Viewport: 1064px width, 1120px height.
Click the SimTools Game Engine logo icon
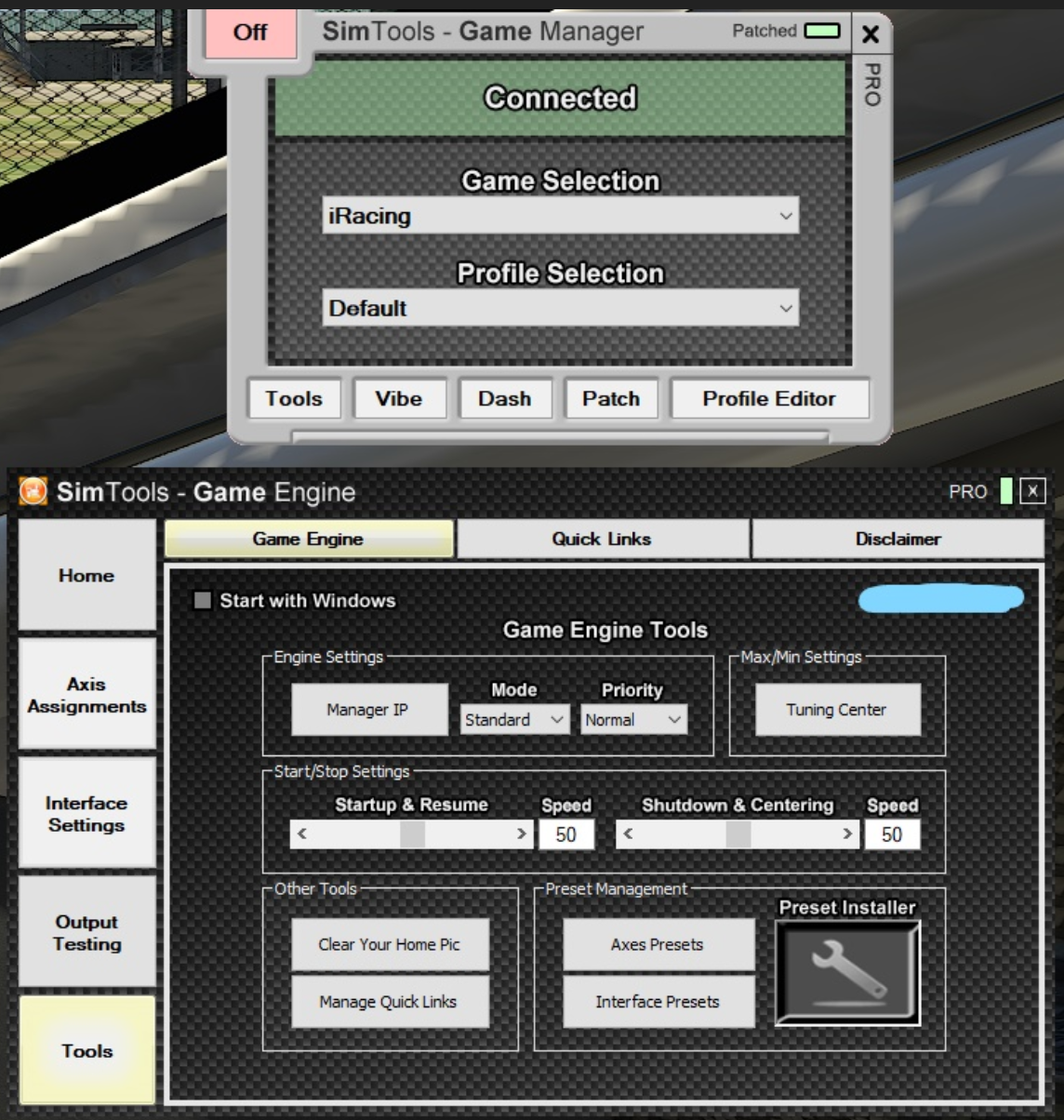pyautogui.click(x=33, y=491)
